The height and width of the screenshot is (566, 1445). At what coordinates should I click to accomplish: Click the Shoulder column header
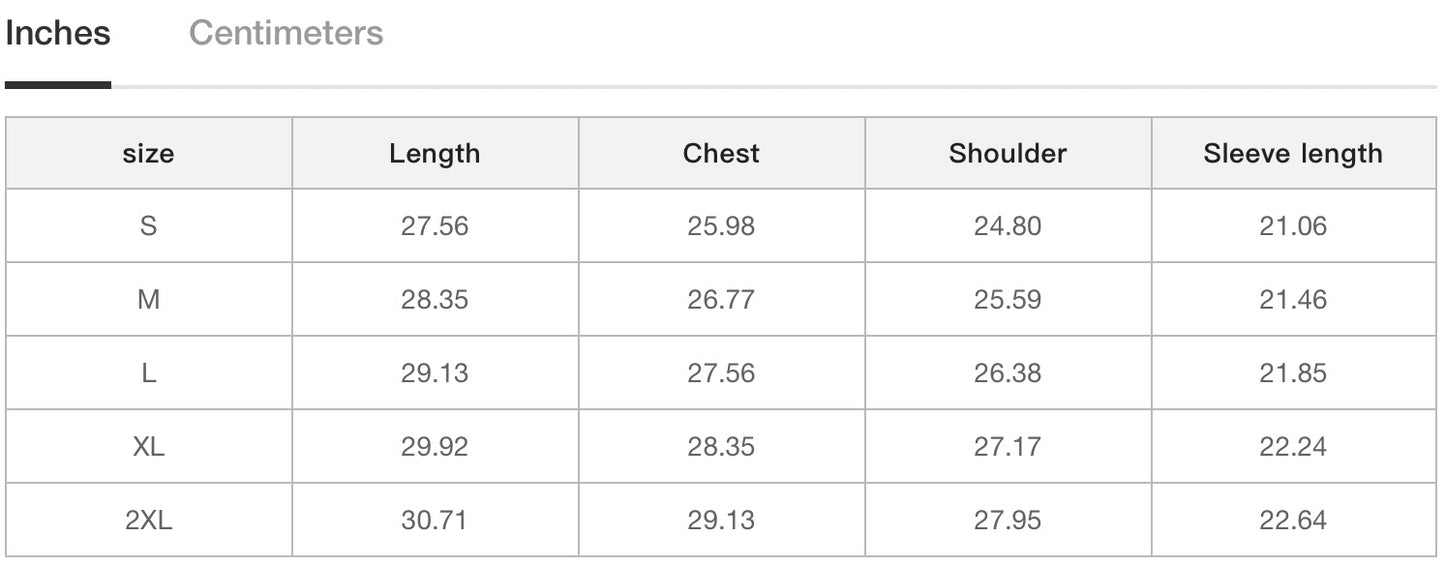coord(1007,153)
